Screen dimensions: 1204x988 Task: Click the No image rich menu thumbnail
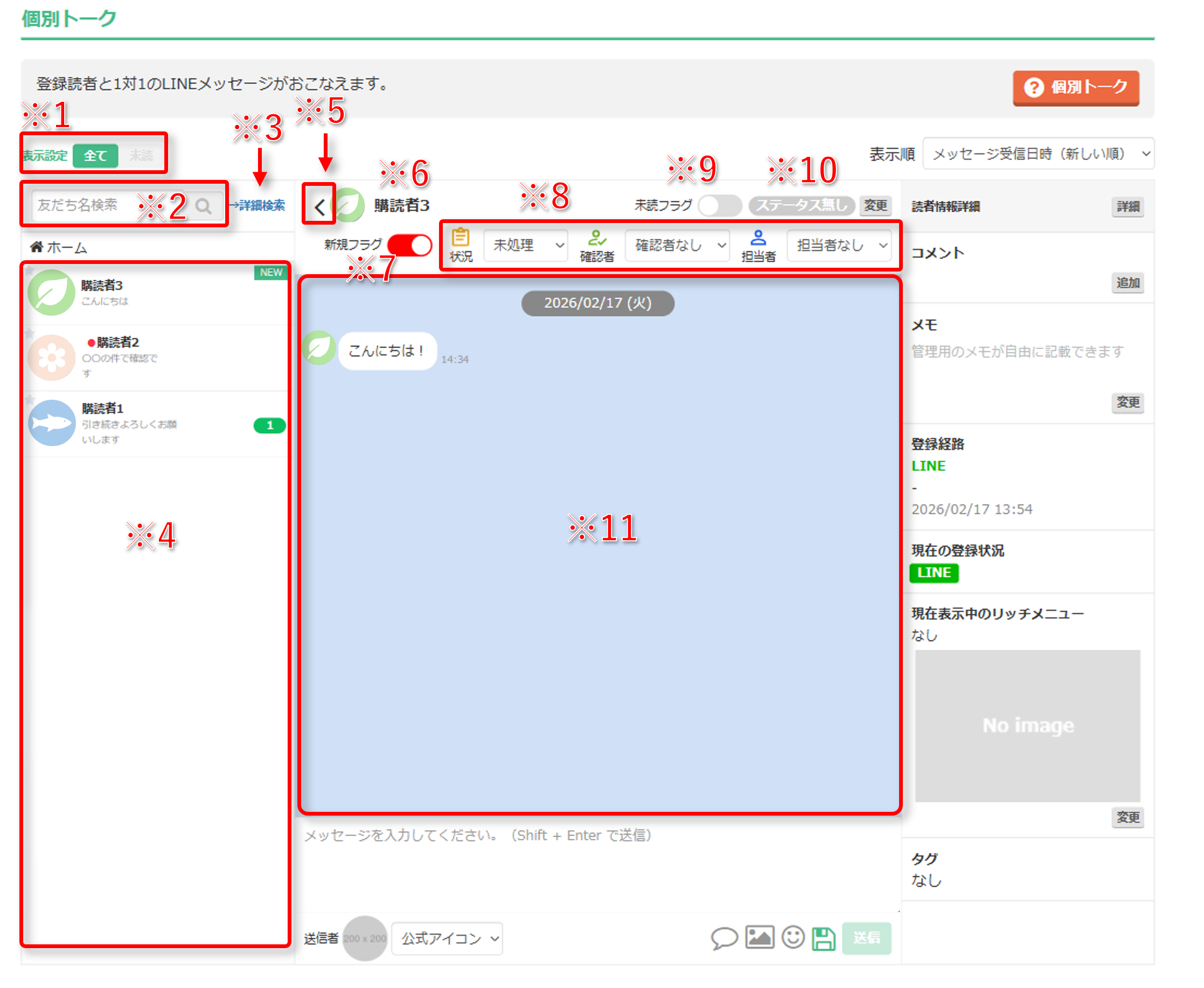pos(1028,726)
